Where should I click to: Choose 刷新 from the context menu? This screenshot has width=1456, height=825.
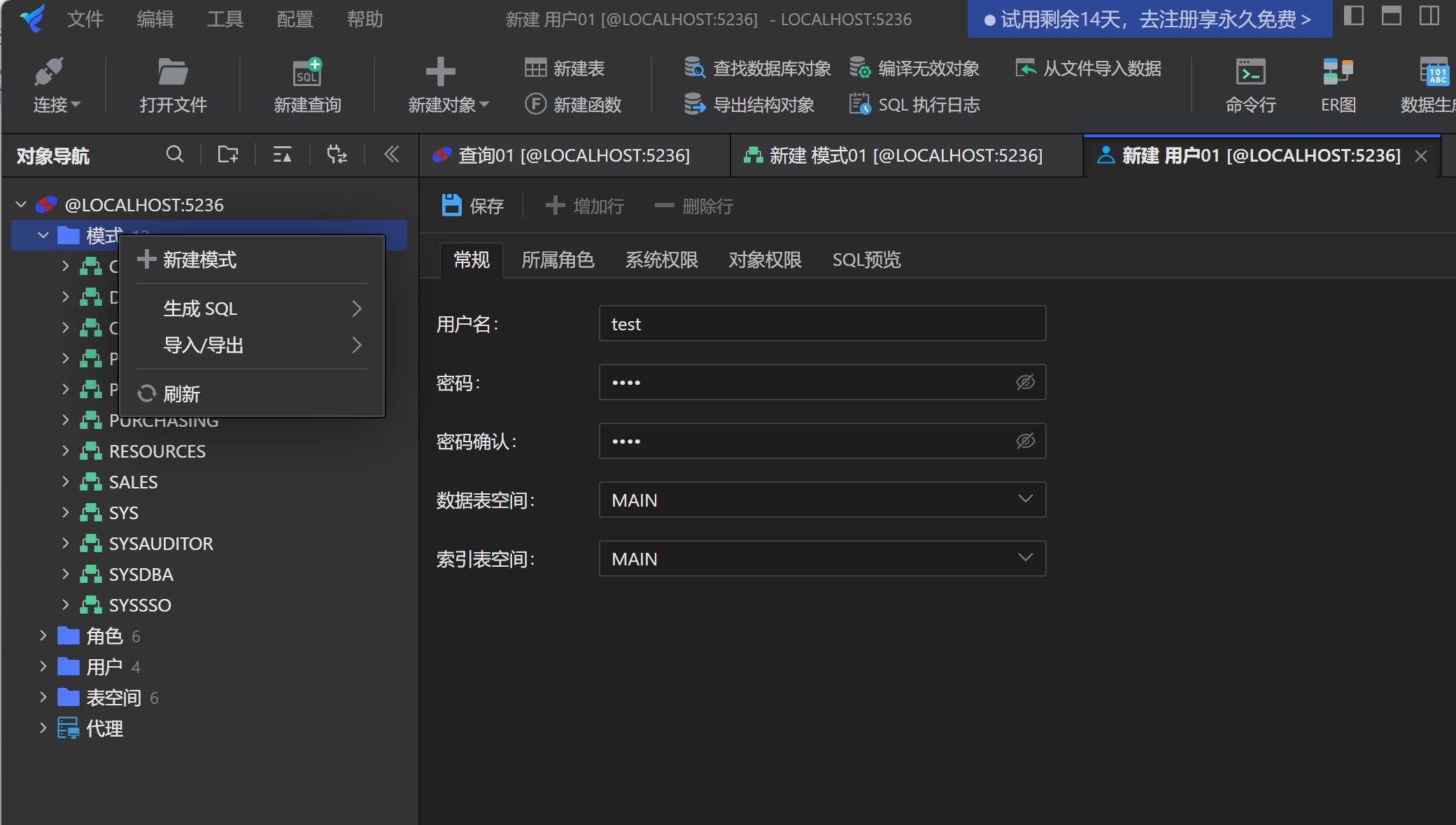pos(252,394)
